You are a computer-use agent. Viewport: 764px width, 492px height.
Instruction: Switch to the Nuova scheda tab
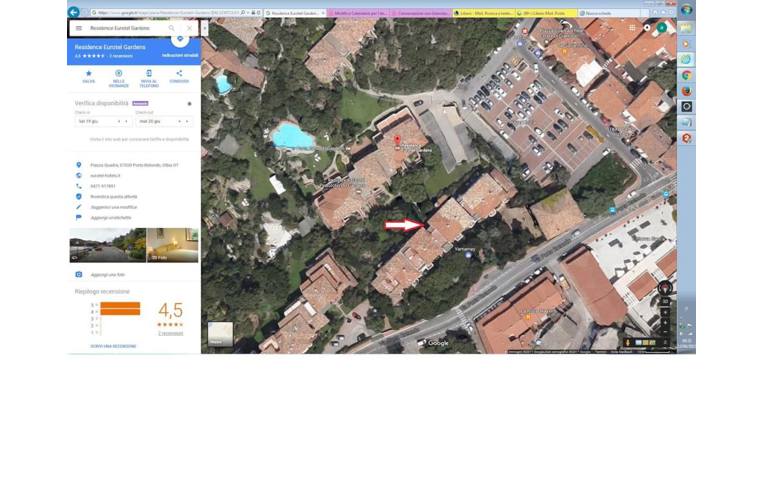coord(609,13)
